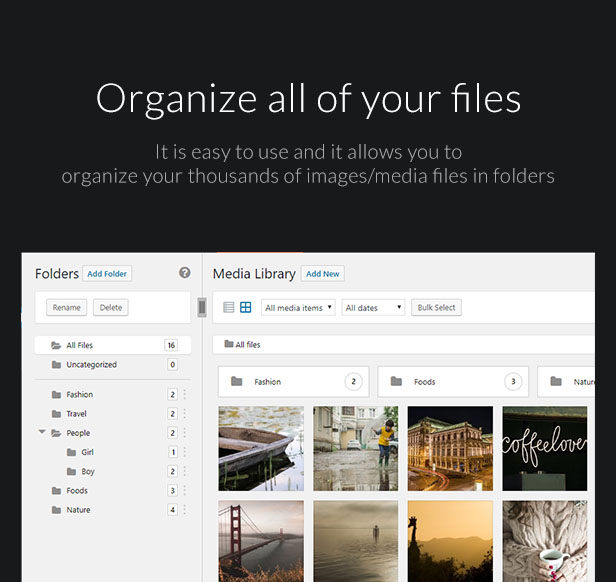Open the All dates dropdown

[373, 308]
